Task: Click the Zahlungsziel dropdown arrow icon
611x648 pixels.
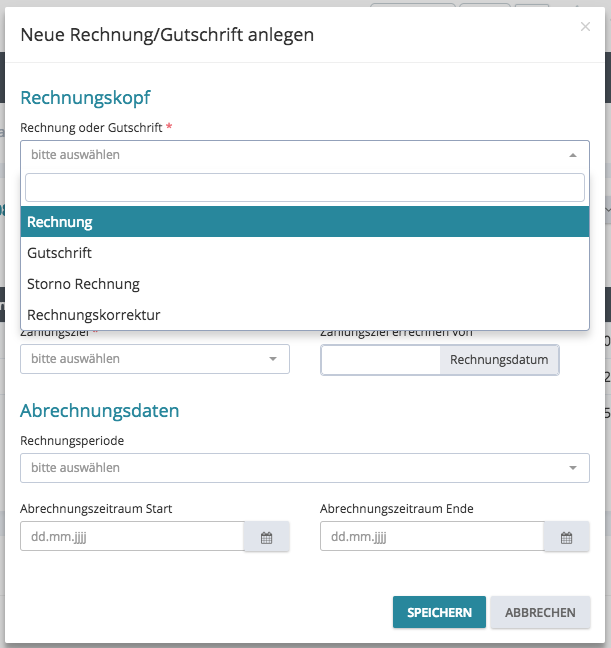Action: [x=272, y=359]
